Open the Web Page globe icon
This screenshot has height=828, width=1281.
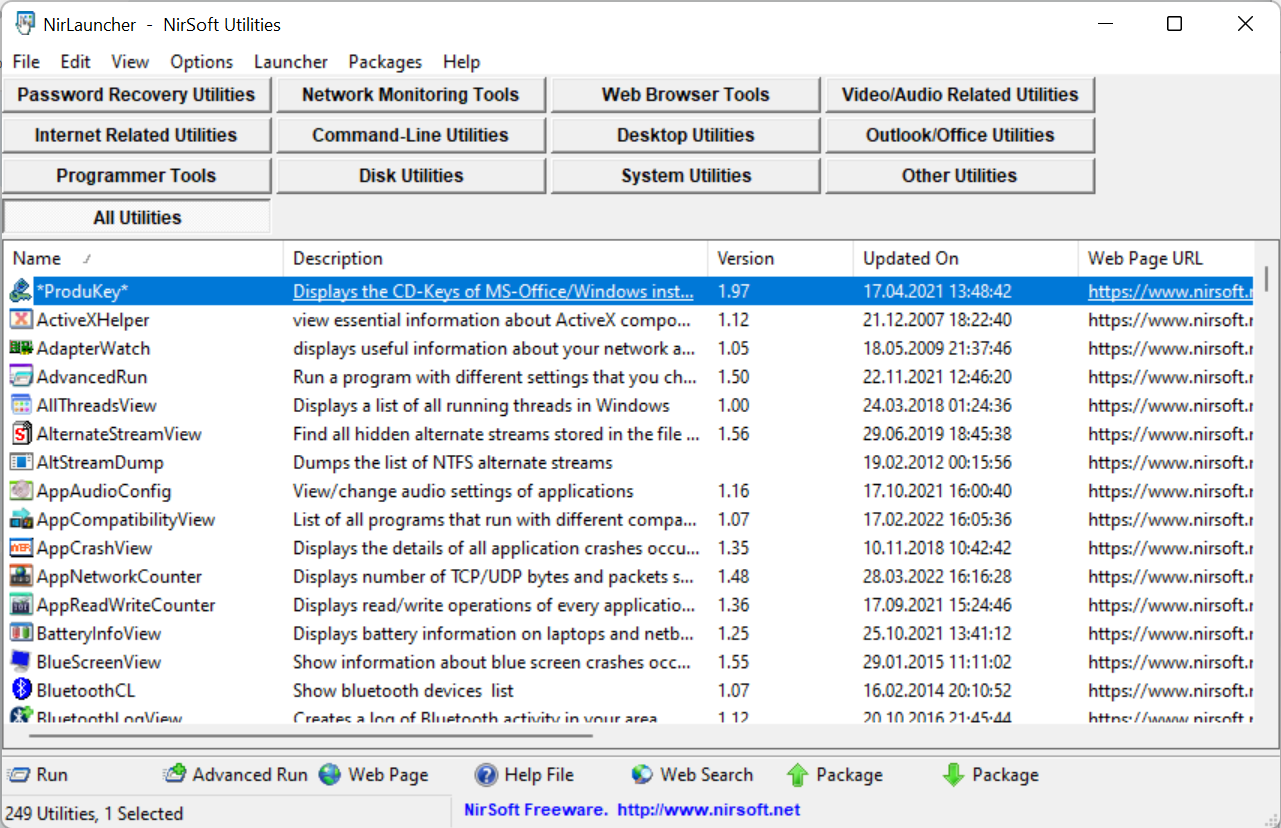[x=330, y=775]
